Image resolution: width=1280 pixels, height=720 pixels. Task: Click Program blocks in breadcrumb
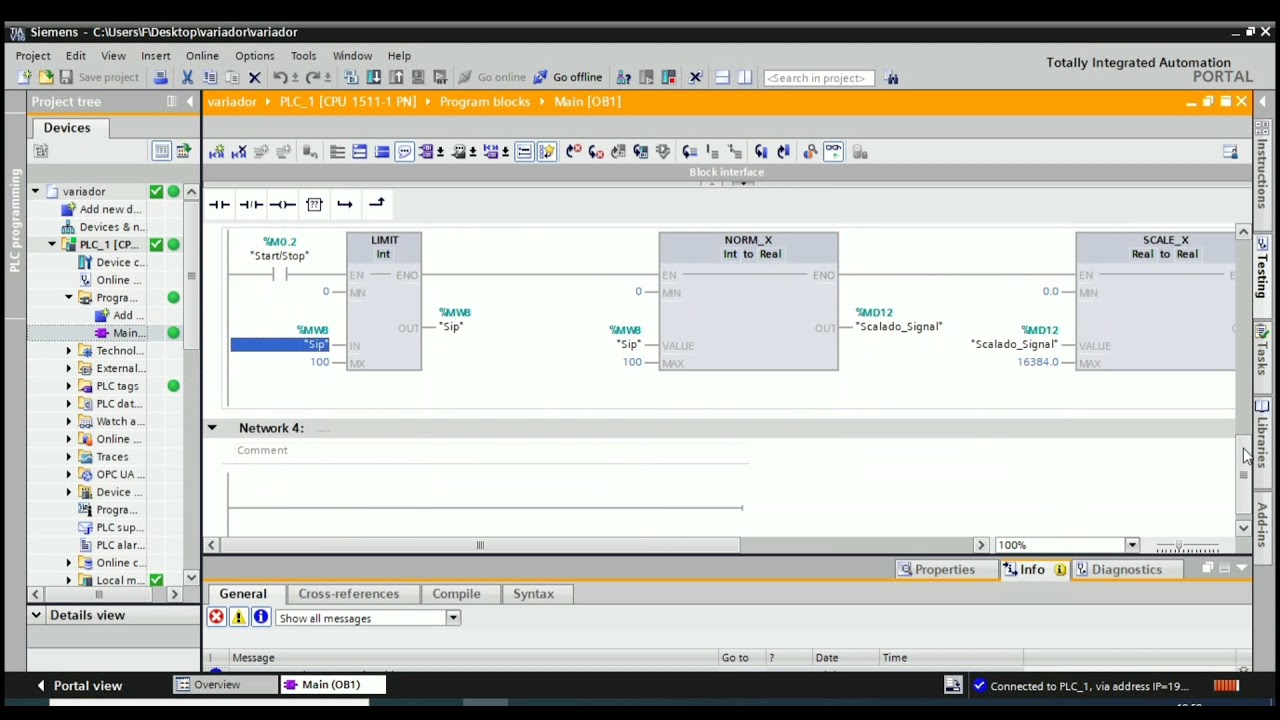[485, 102]
